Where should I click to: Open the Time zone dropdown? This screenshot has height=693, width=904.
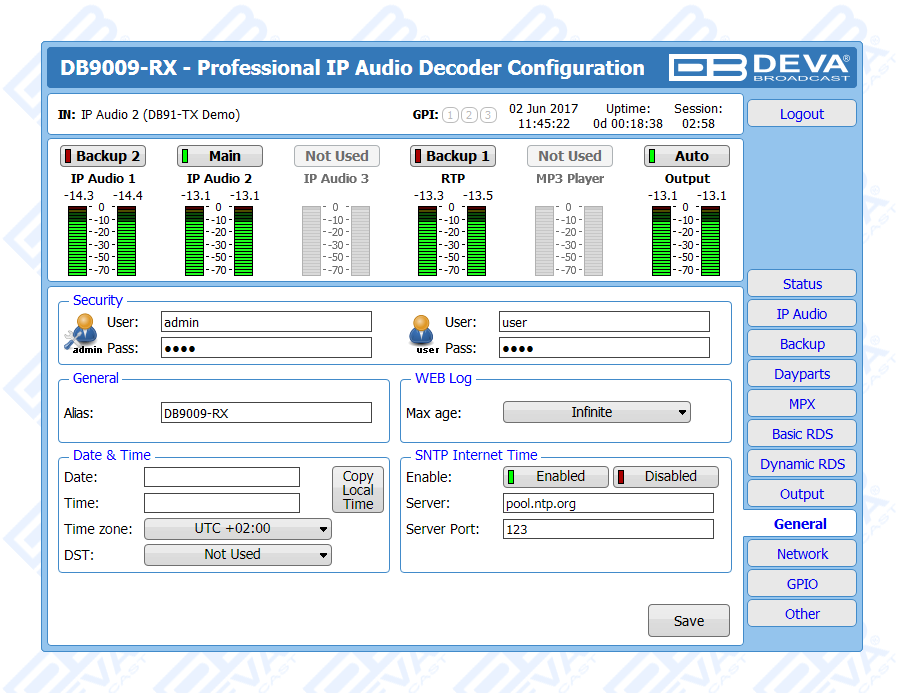point(238,529)
